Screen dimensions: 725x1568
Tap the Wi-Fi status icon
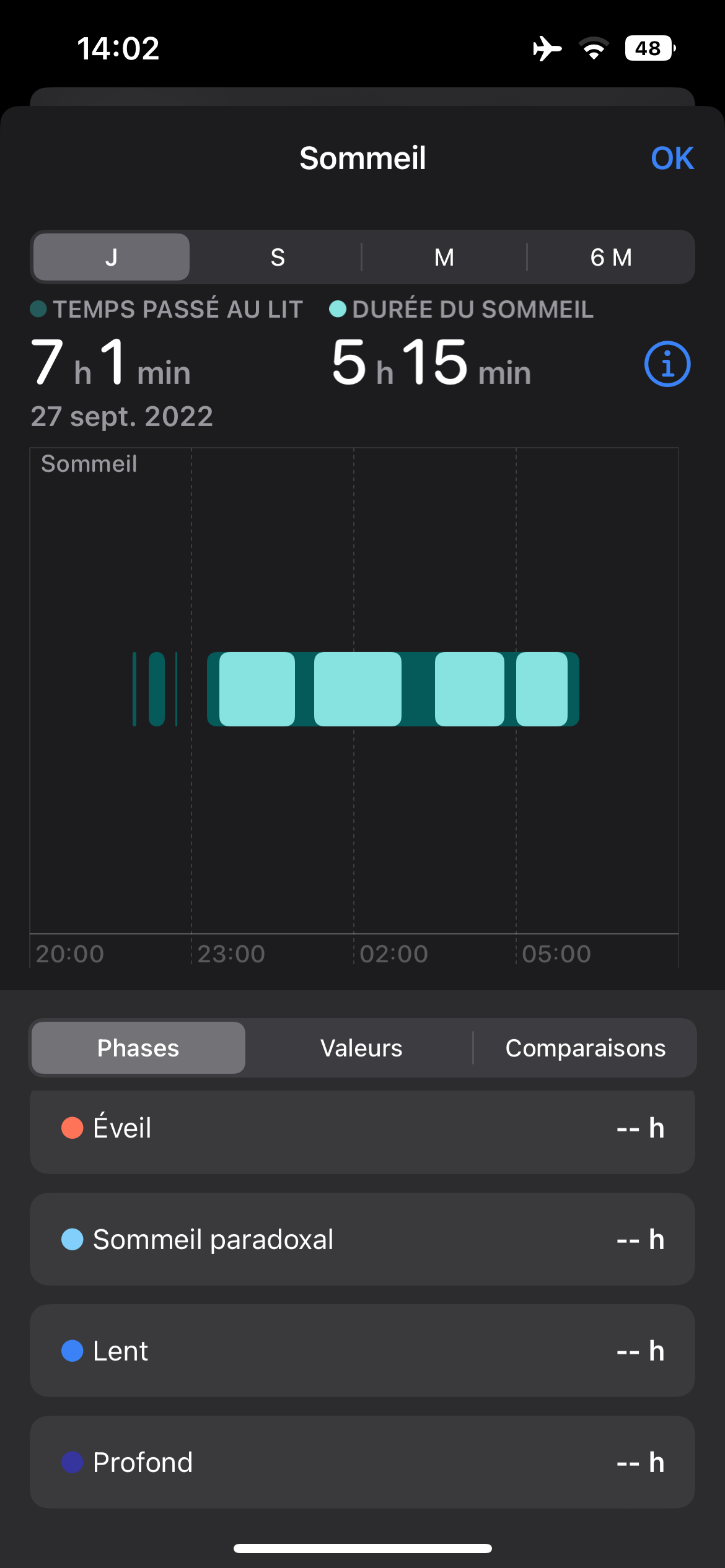pos(594,48)
